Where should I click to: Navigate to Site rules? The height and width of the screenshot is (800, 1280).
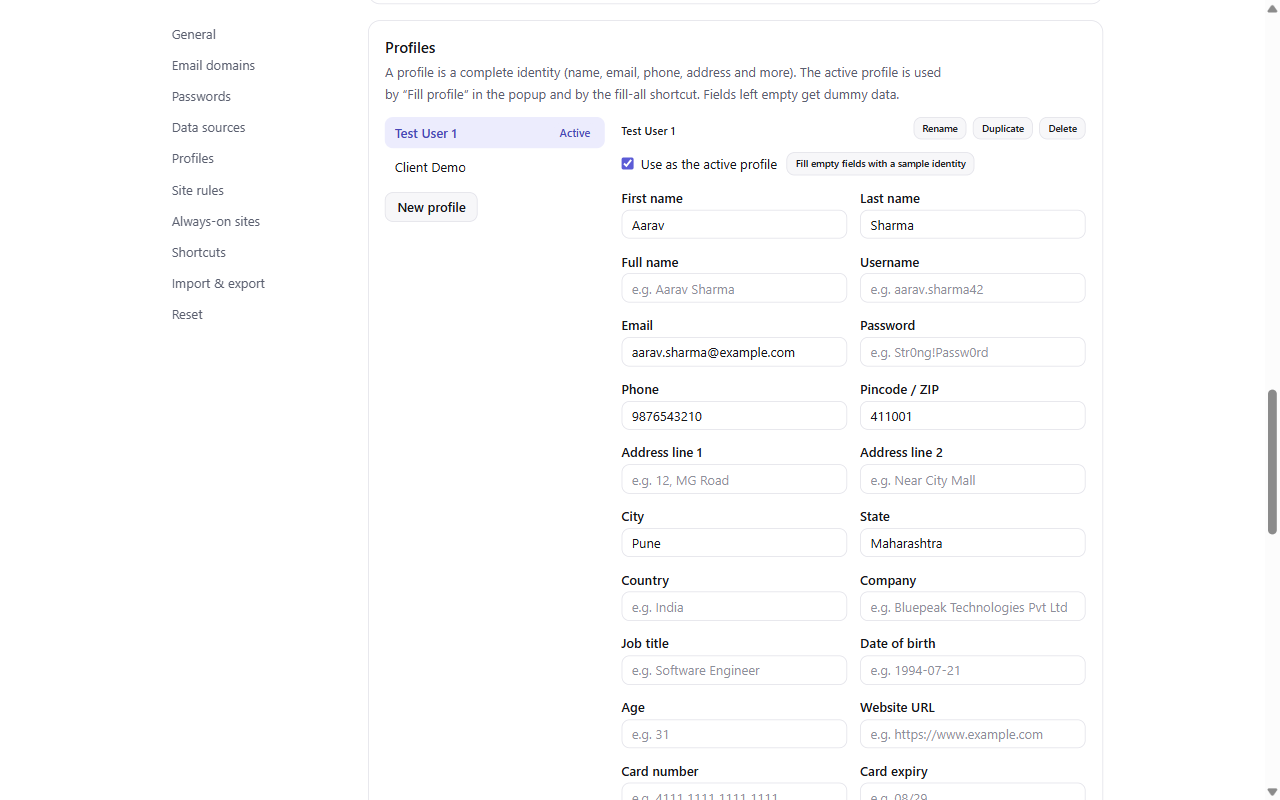pyautogui.click(x=198, y=190)
